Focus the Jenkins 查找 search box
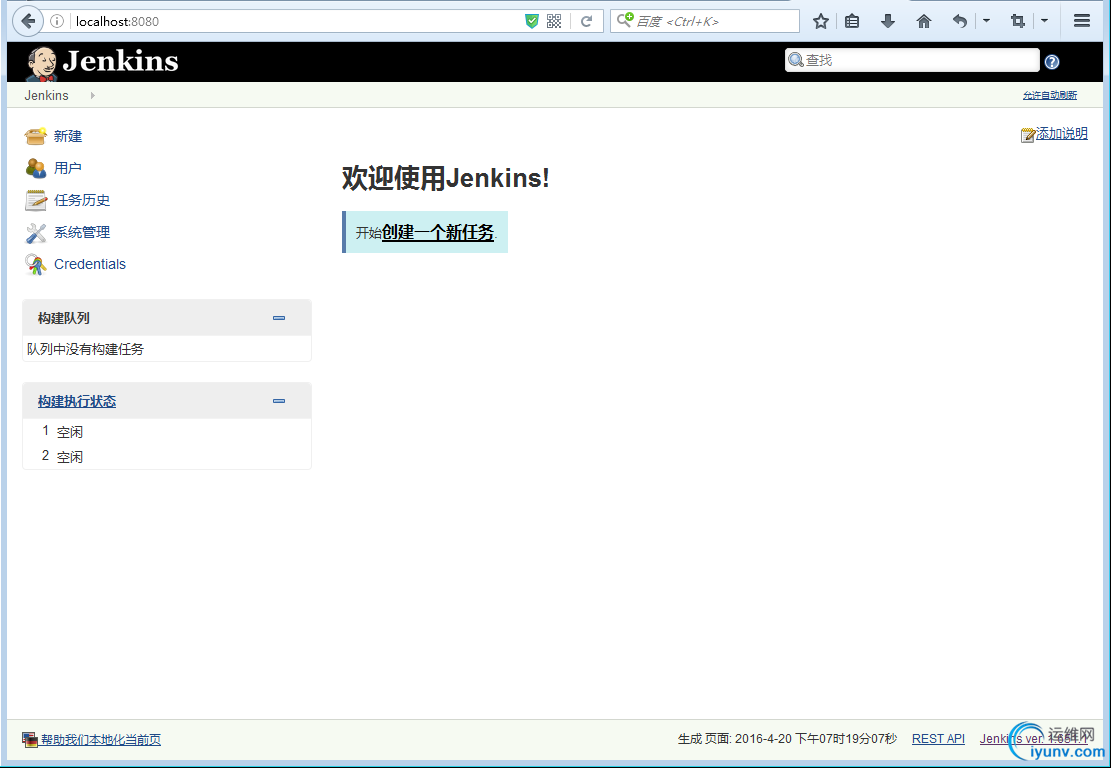 click(913, 60)
